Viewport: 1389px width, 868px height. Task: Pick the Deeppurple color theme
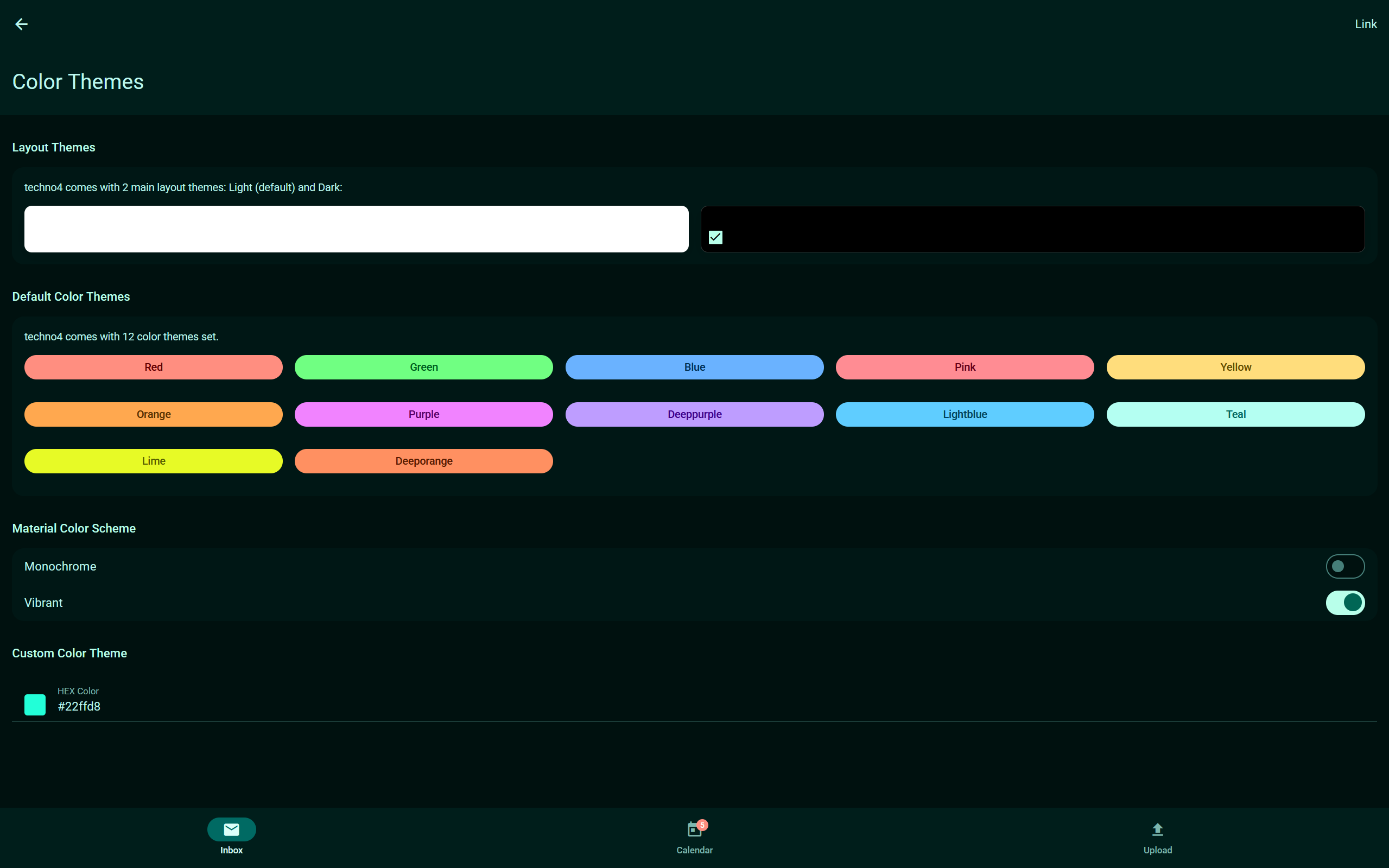point(695,414)
